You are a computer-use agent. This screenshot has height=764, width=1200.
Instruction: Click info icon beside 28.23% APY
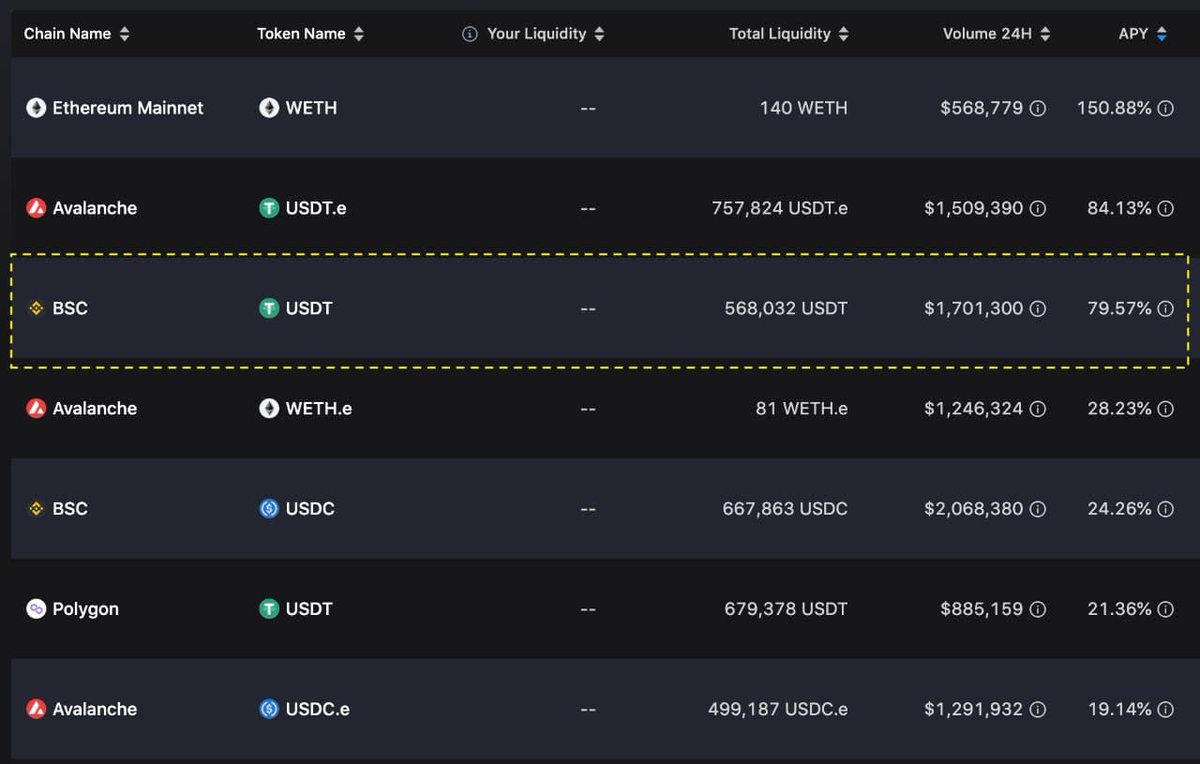point(1165,409)
